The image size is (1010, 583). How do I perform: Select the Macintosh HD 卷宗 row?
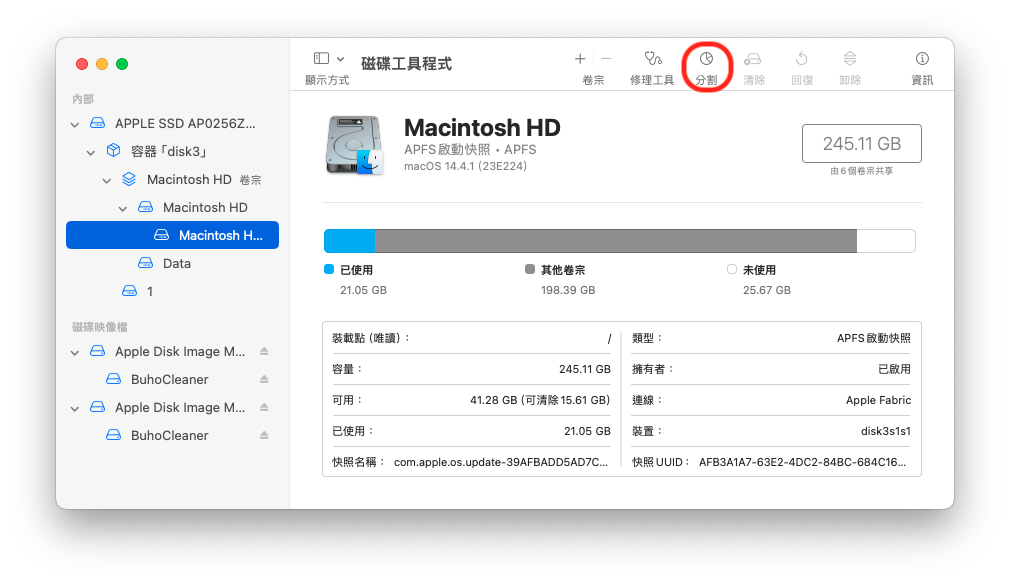tap(173, 180)
